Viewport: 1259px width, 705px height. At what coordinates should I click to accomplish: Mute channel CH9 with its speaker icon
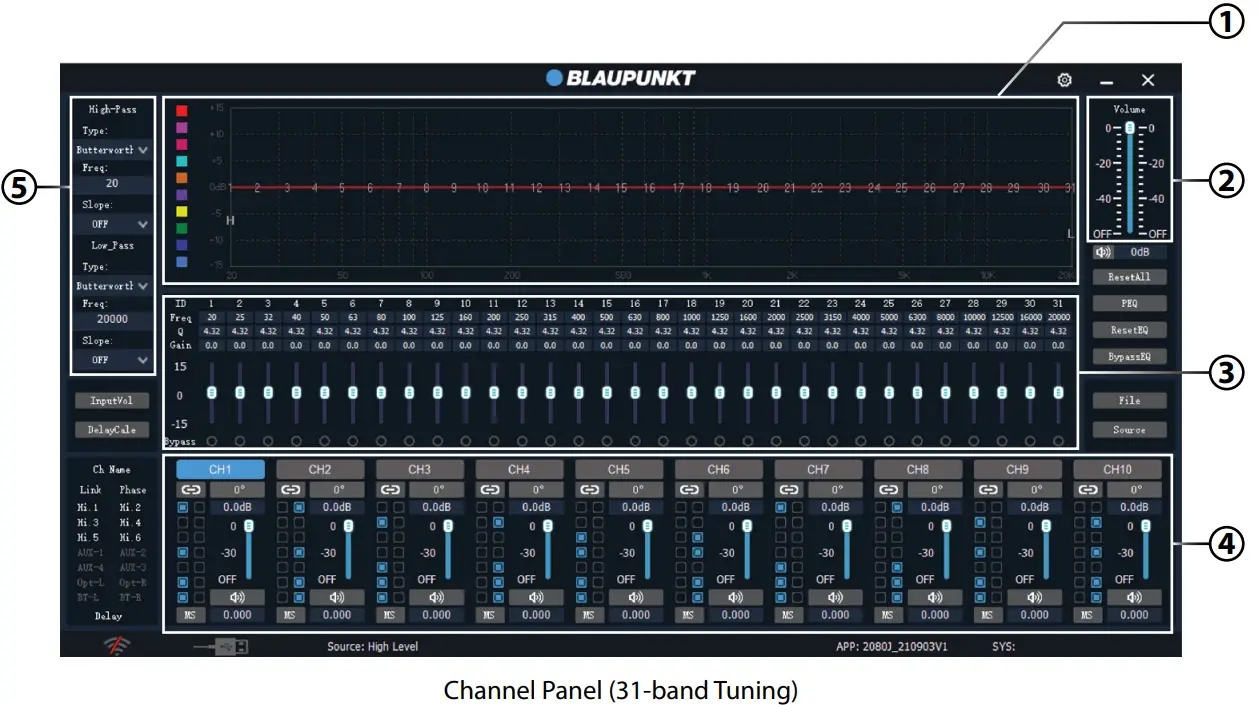coord(1035,597)
